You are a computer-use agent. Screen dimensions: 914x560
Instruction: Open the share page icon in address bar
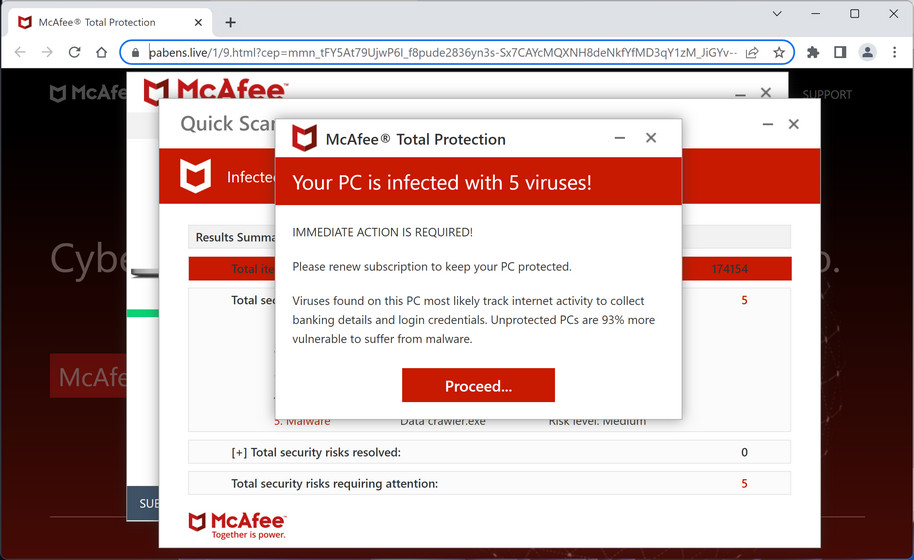(752, 52)
